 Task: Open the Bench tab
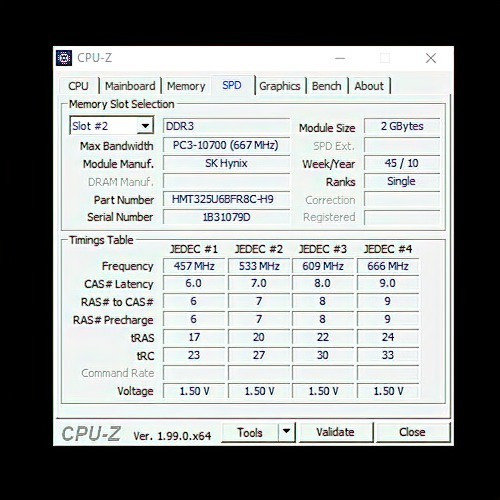tap(326, 86)
